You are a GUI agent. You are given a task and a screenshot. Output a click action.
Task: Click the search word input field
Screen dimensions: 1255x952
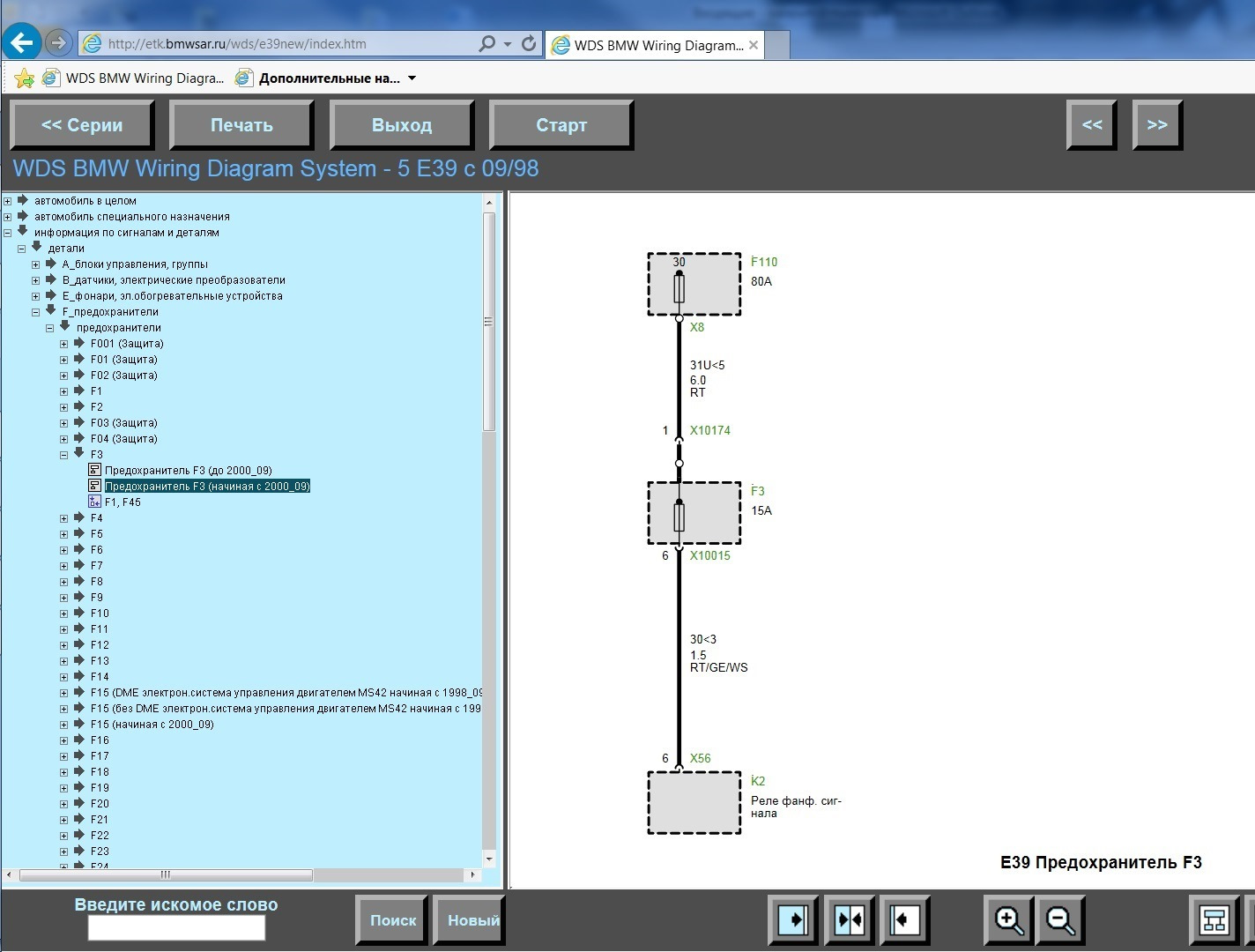coord(176,927)
